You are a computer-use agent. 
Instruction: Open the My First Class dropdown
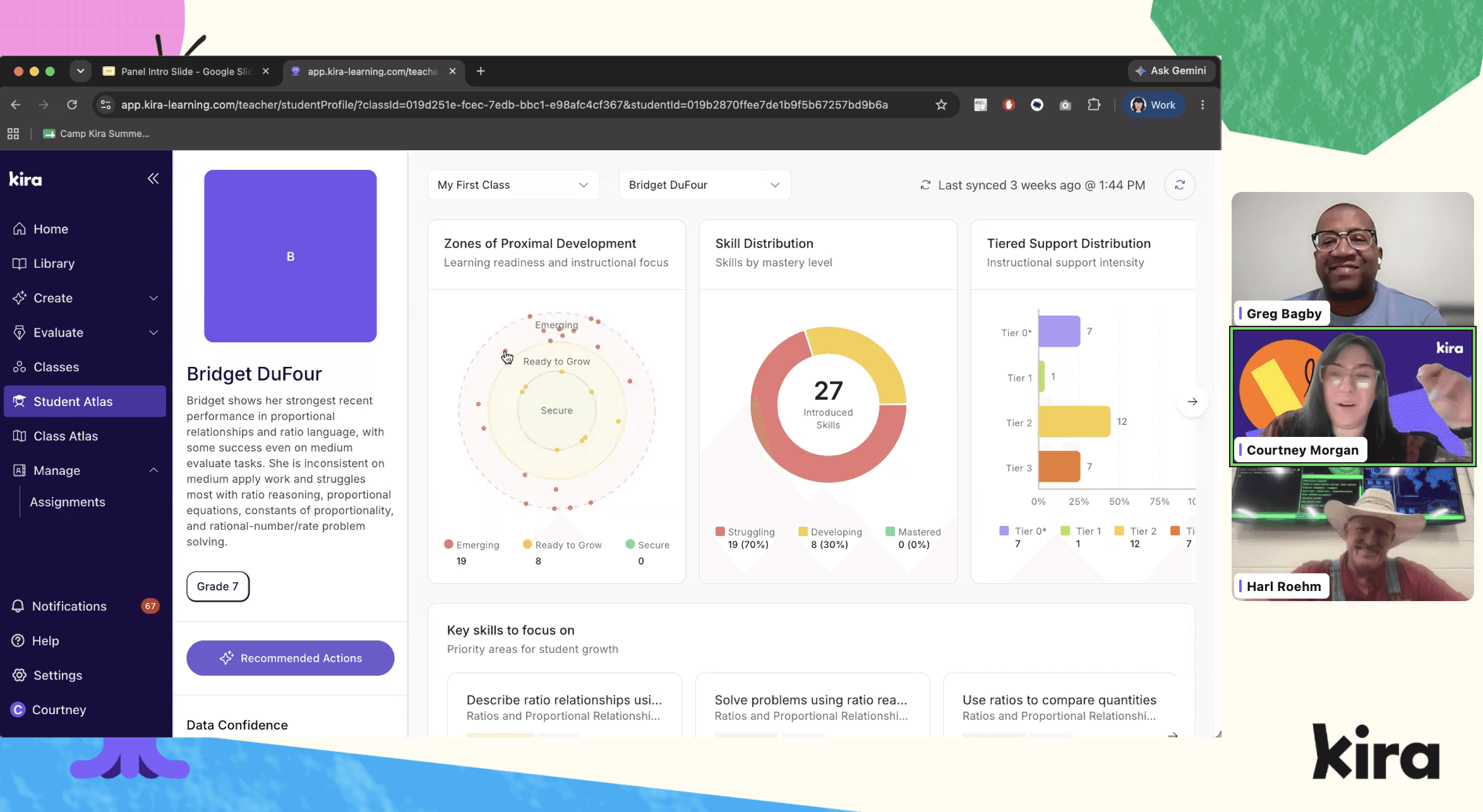[513, 185]
